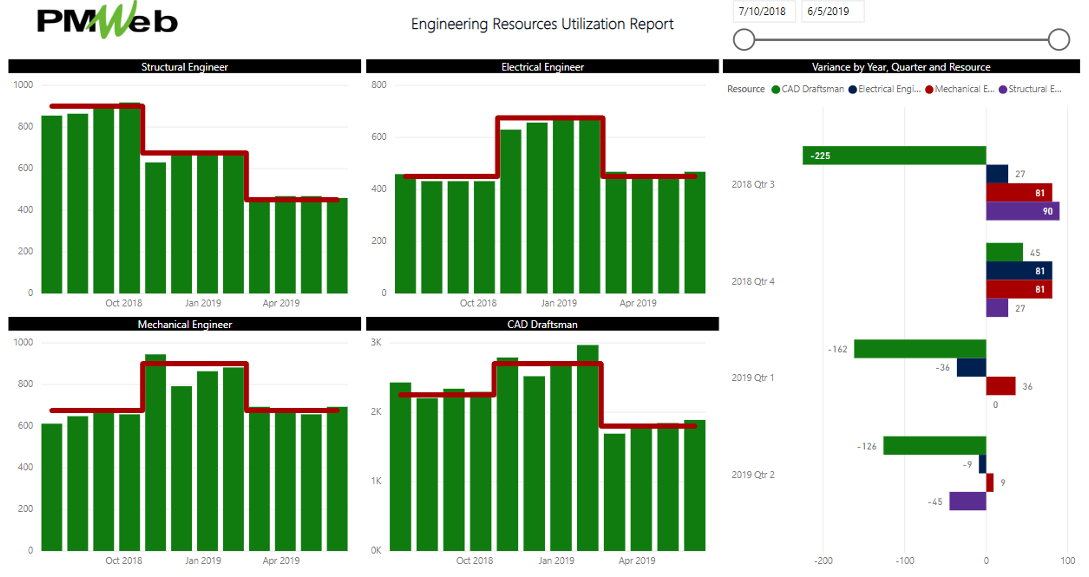Click the 2018 Qtr 4 axis label

click(x=753, y=281)
